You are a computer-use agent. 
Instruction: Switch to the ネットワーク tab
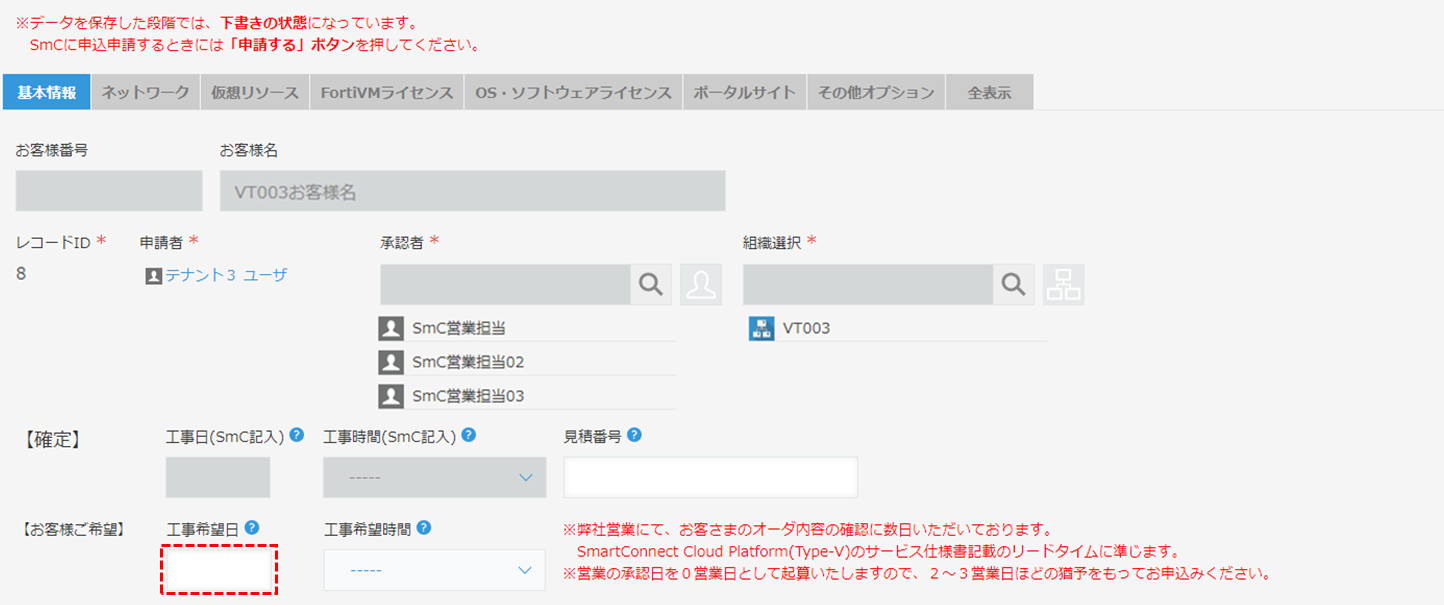point(146,92)
